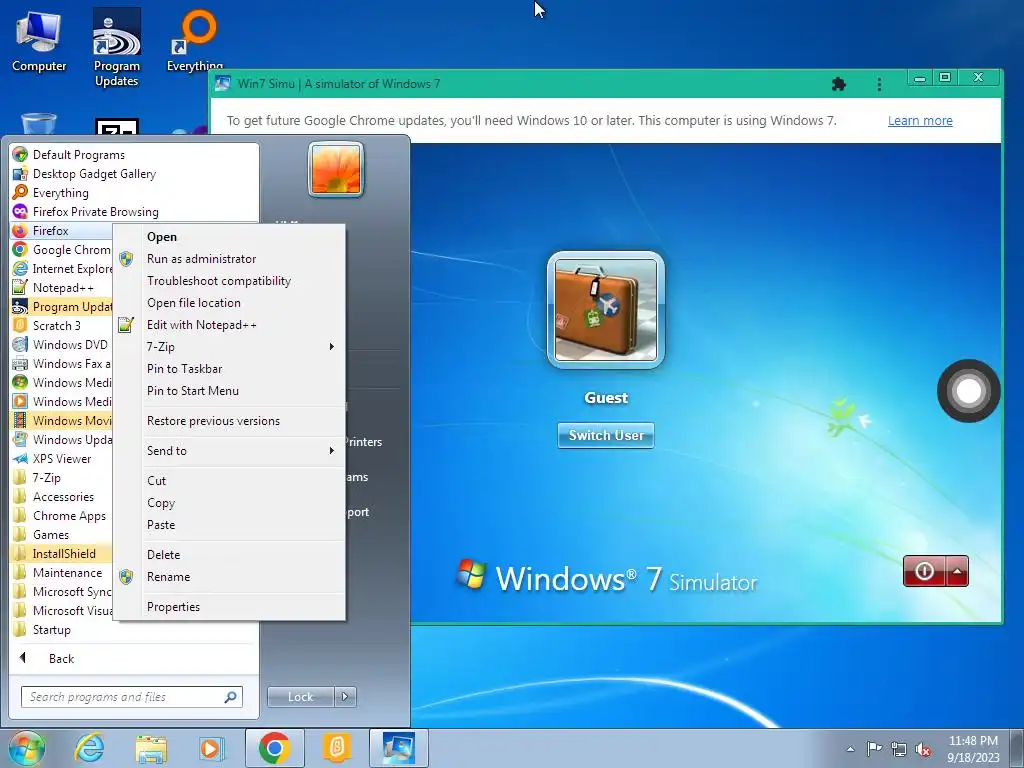Image resolution: width=1024 pixels, height=768 pixels.
Task: Select Win7 Simu window taskbar button
Action: click(x=399, y=748)
